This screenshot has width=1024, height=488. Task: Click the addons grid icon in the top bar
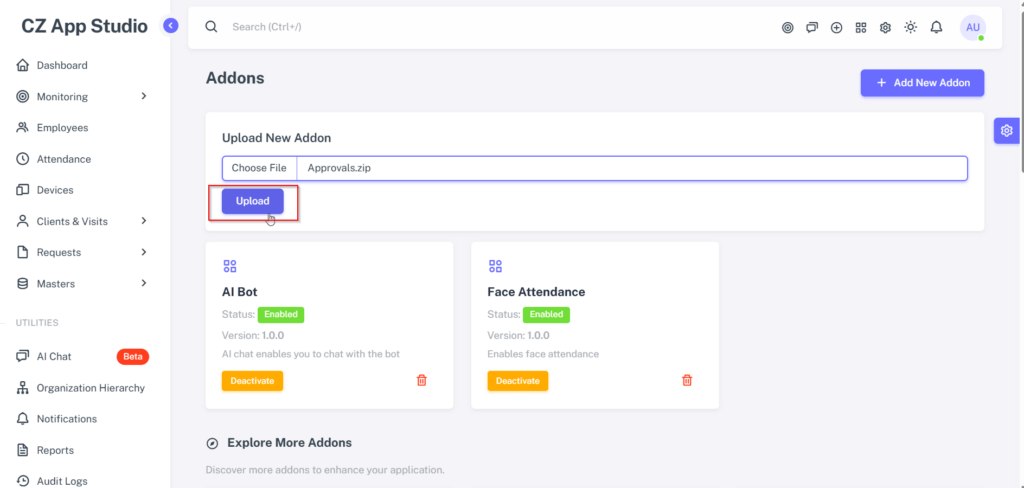[x=861, y=27]
